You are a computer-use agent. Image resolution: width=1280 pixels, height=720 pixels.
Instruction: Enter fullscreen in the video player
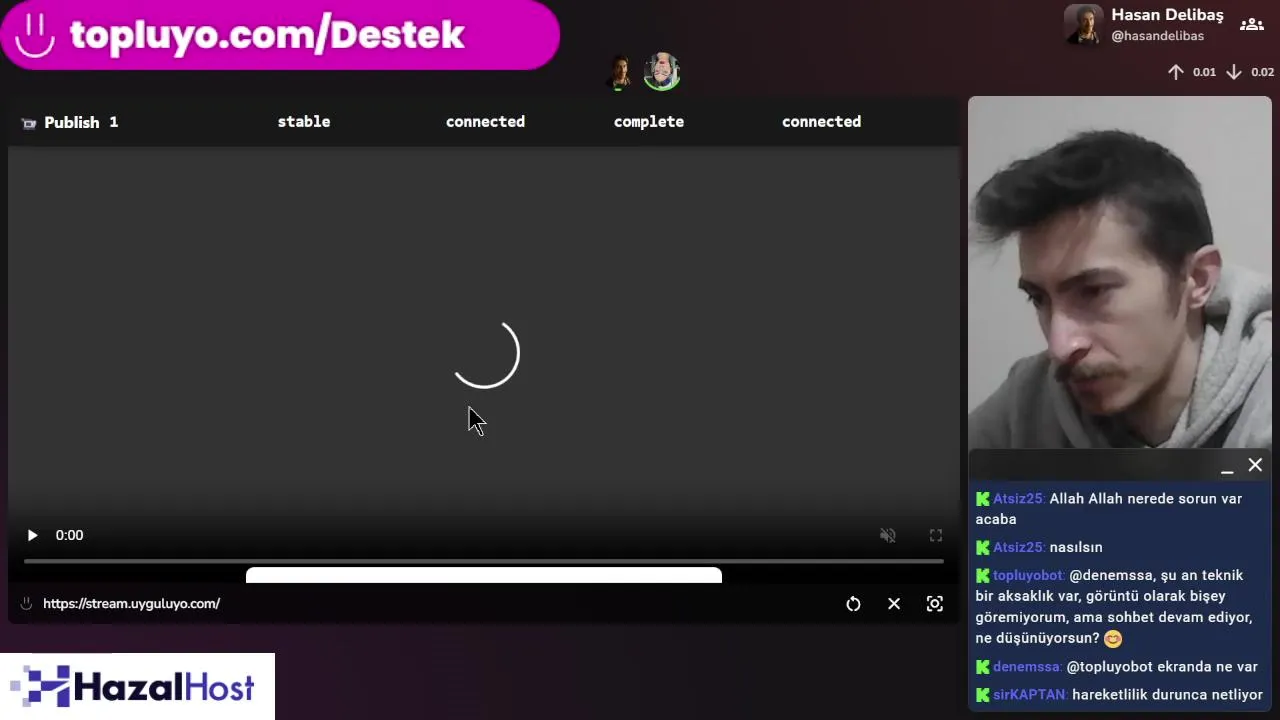[936, 535]
